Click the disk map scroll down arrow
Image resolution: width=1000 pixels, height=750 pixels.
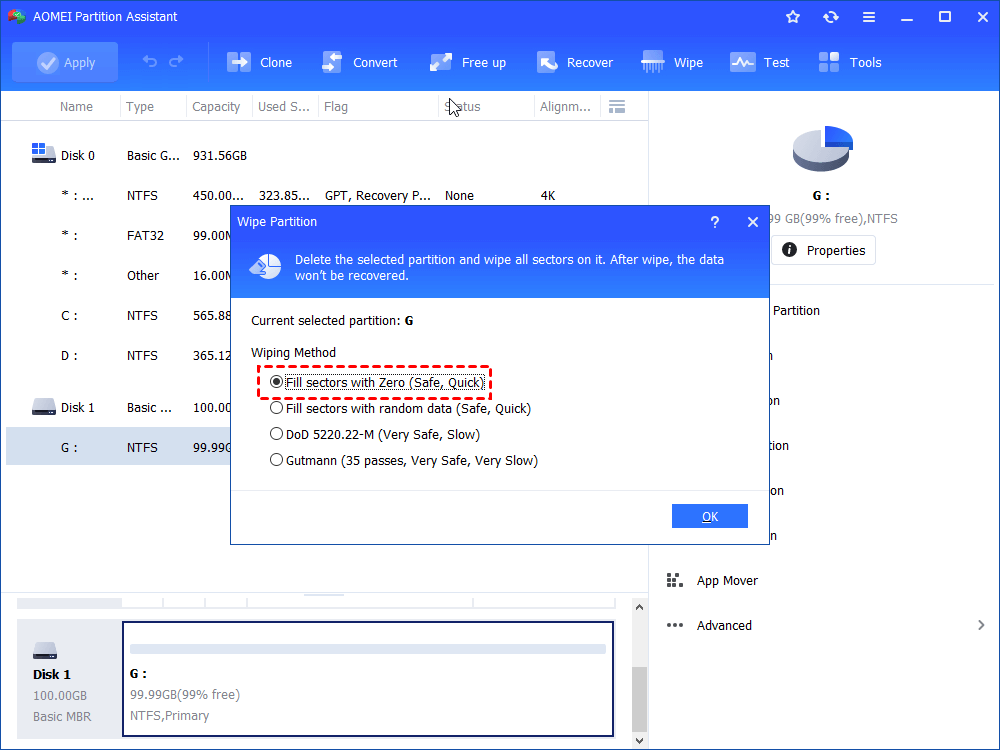coord(639,740)
